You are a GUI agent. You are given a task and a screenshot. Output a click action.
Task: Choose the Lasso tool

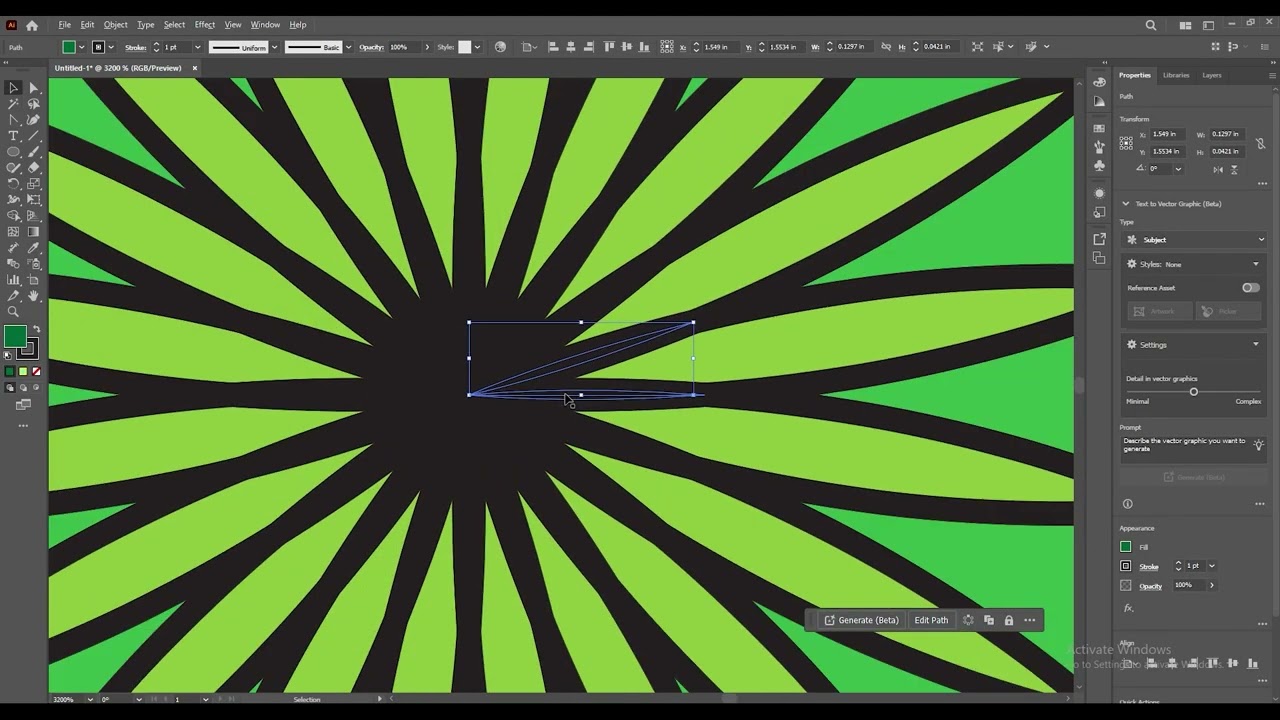pyautogui.click(x=33, y=104)
